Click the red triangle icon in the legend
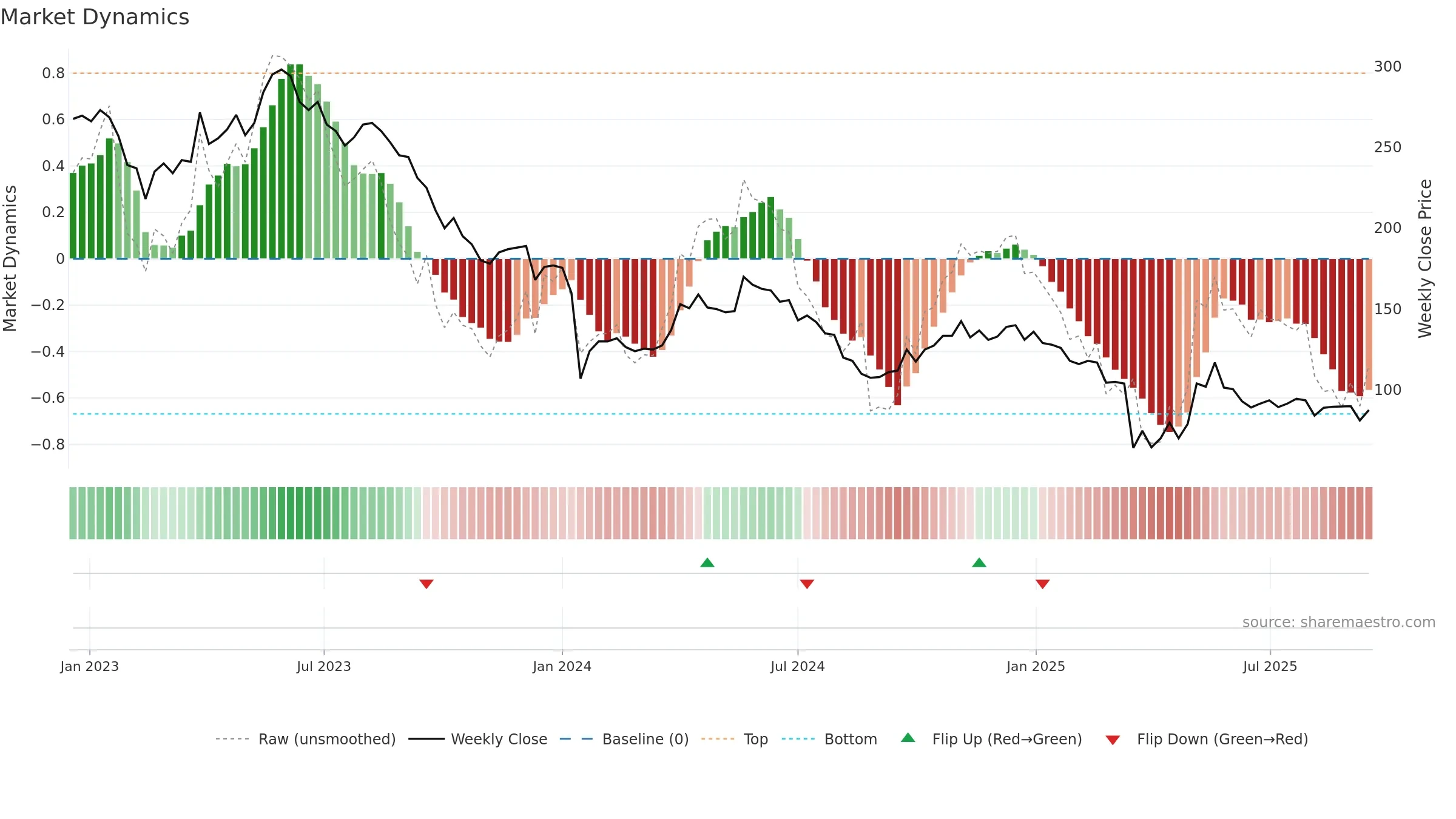This screenshot has width=1456, height=819. (x=1113, y=740)
